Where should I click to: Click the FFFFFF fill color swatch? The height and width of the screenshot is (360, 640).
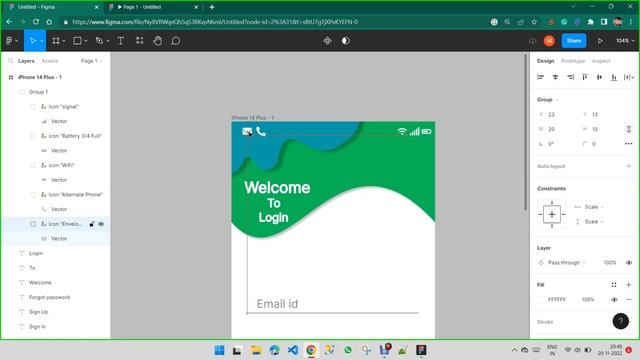[x=541, y=300]
